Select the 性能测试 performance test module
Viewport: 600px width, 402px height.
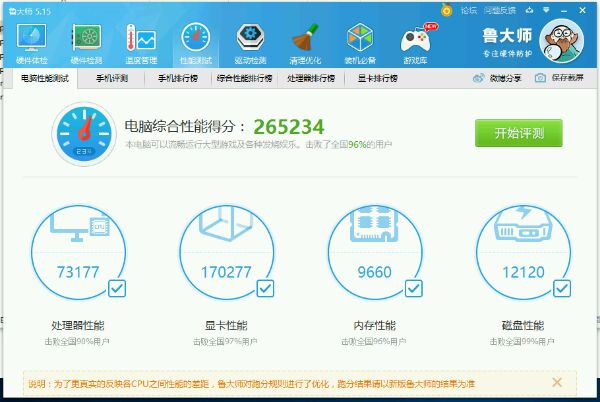pos(196,43)
